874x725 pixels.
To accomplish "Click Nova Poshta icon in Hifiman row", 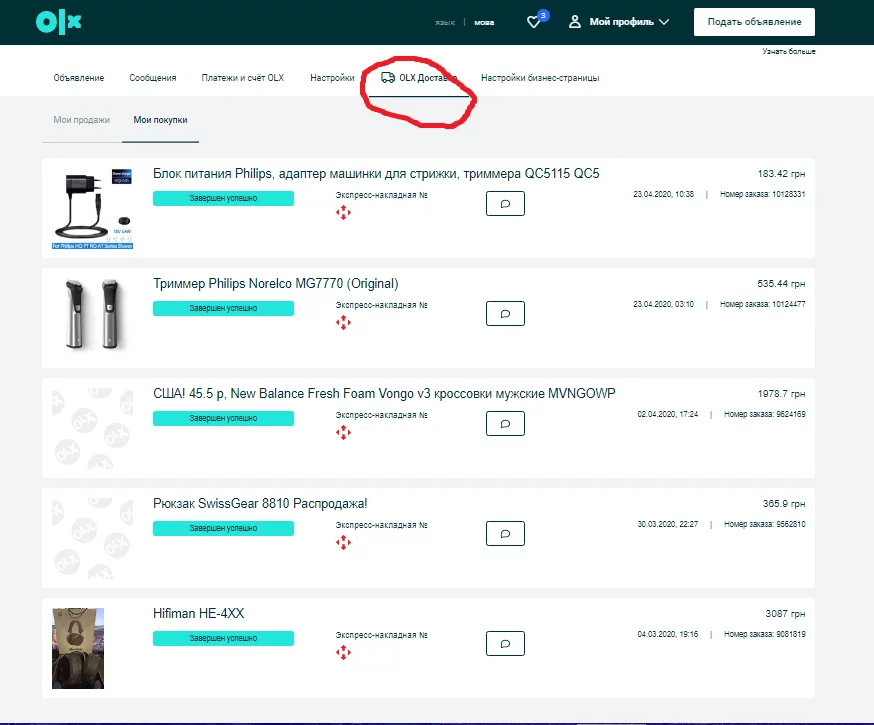I will (343, 652).
